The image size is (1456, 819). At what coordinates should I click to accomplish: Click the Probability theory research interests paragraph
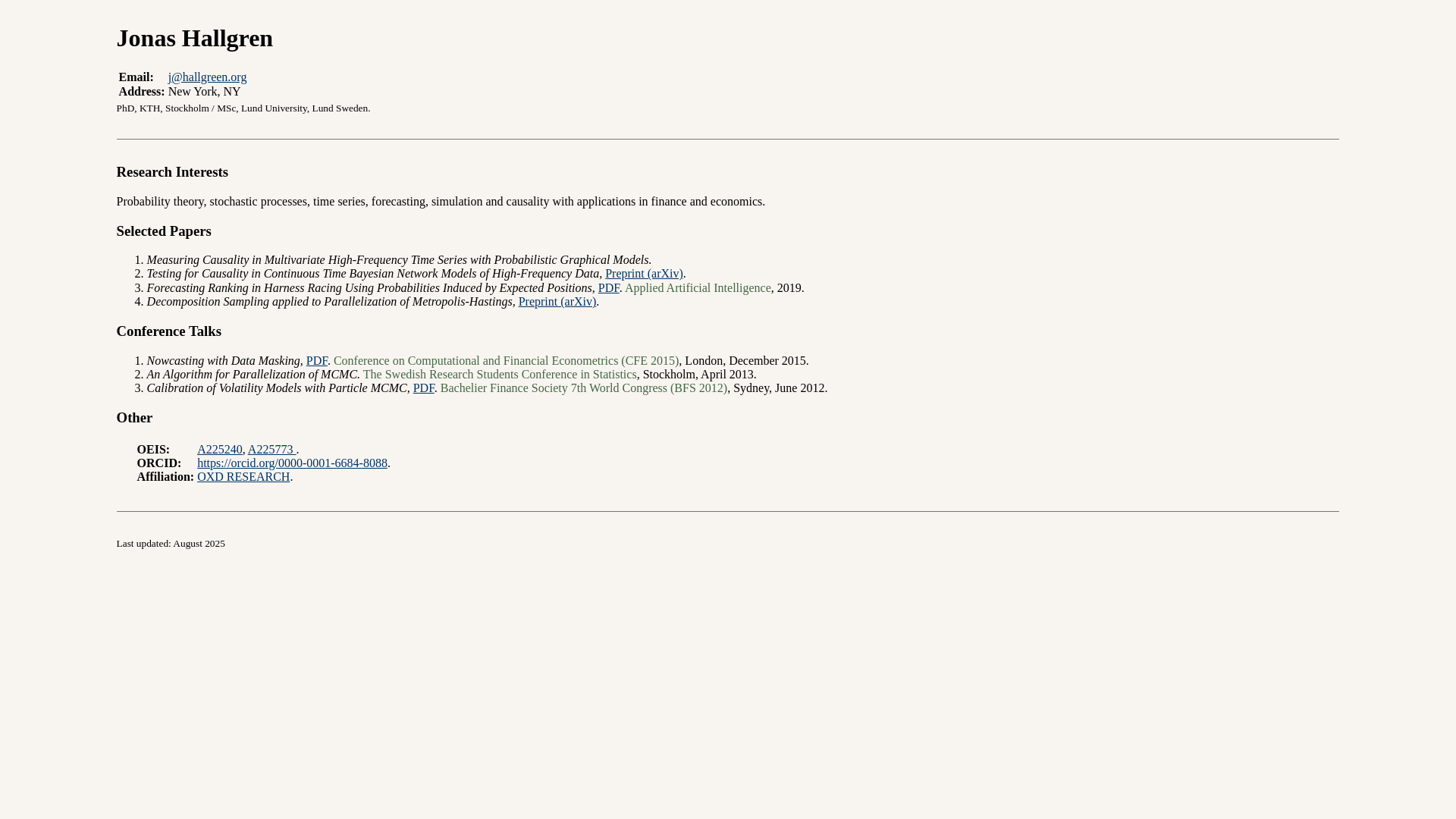[x=441, y=202]
